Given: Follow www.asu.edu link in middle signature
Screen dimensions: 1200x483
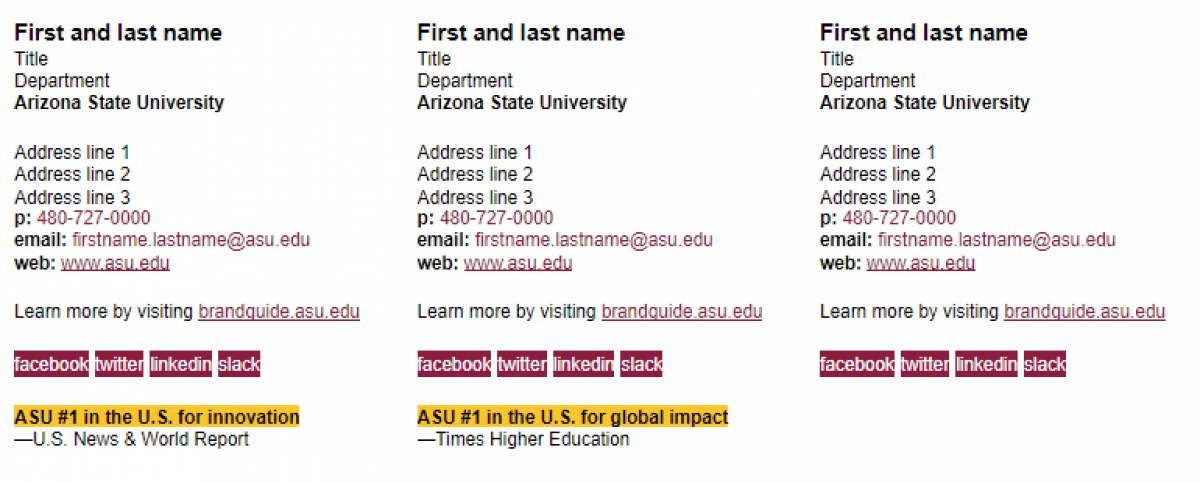Looking at the screenshot, I should click(x=518, y=264).
